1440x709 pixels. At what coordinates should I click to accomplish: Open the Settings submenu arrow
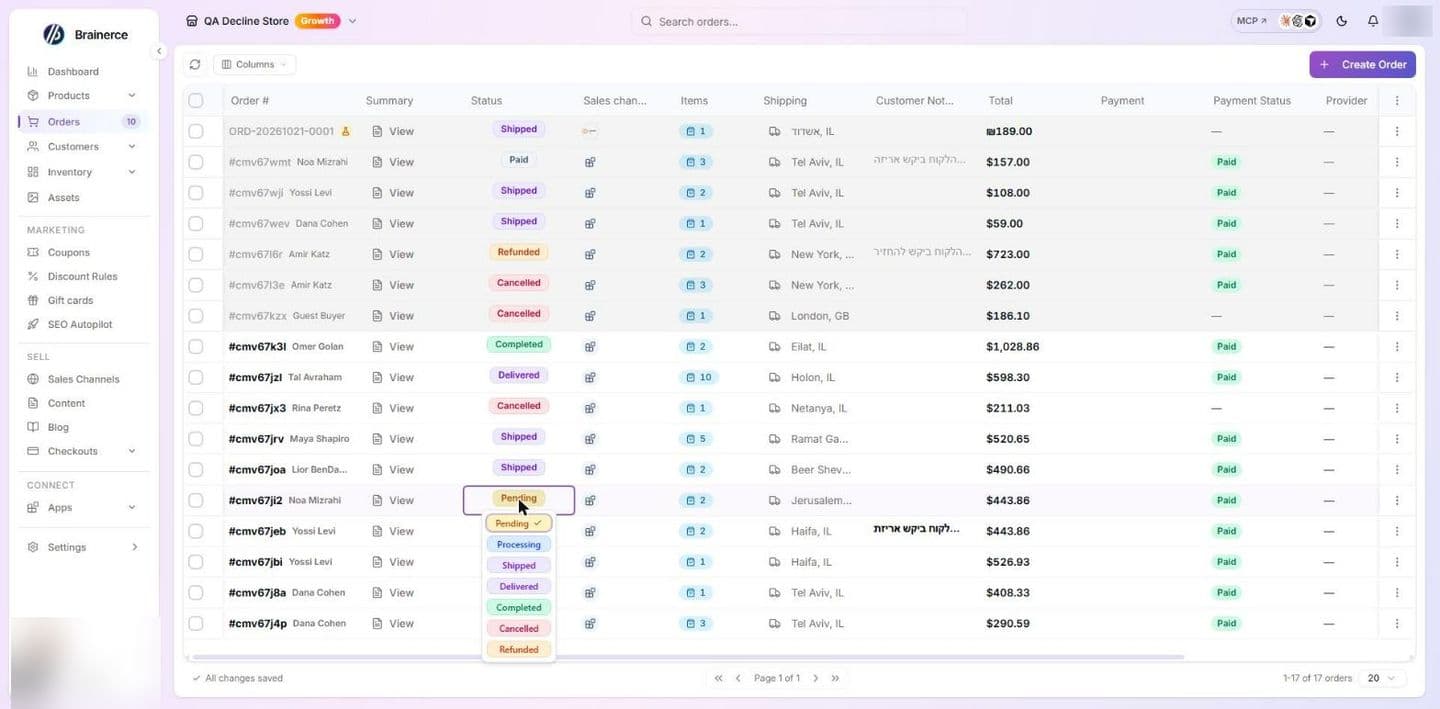(134, 548)
